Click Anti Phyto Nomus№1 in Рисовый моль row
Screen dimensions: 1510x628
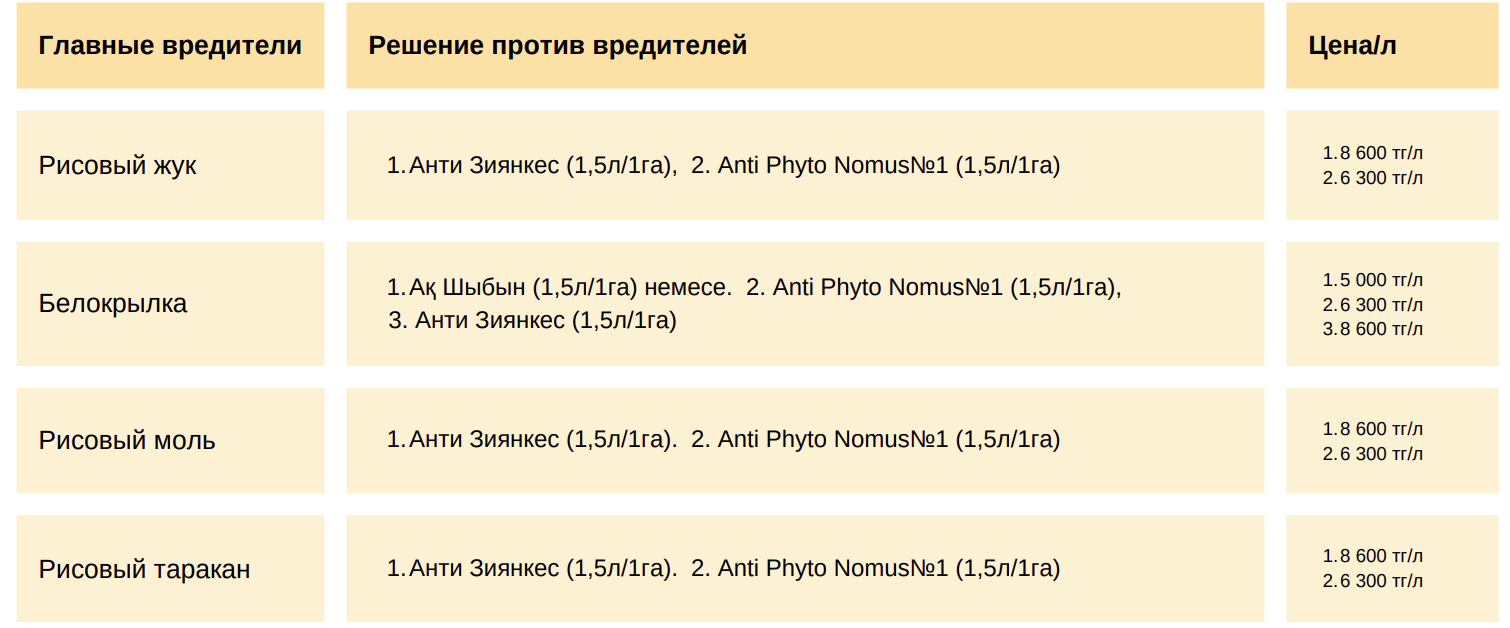[x=832, y=439]
